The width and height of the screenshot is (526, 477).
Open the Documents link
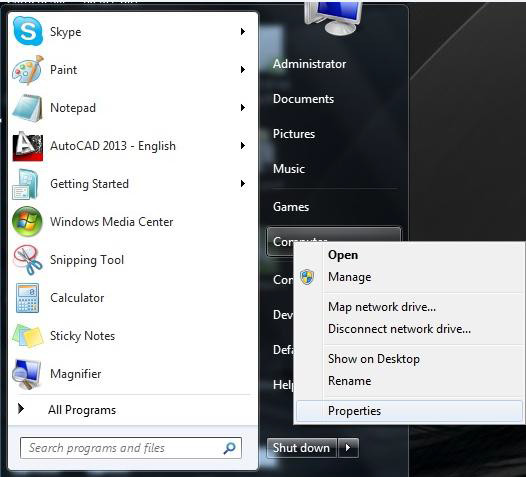[x=303, y=99]
